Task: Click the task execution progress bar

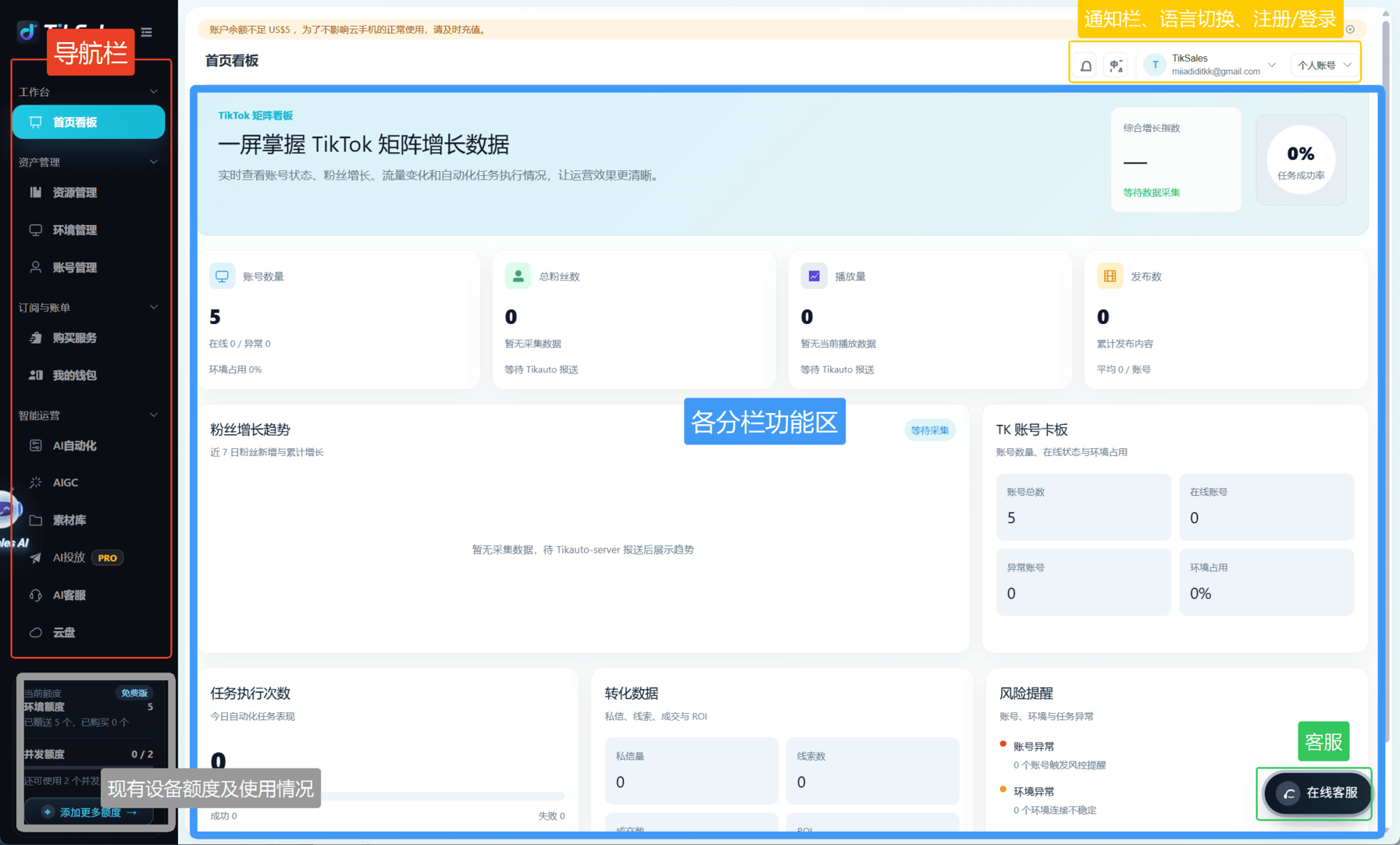Action: pyautogui.click(x=388, y=796)
